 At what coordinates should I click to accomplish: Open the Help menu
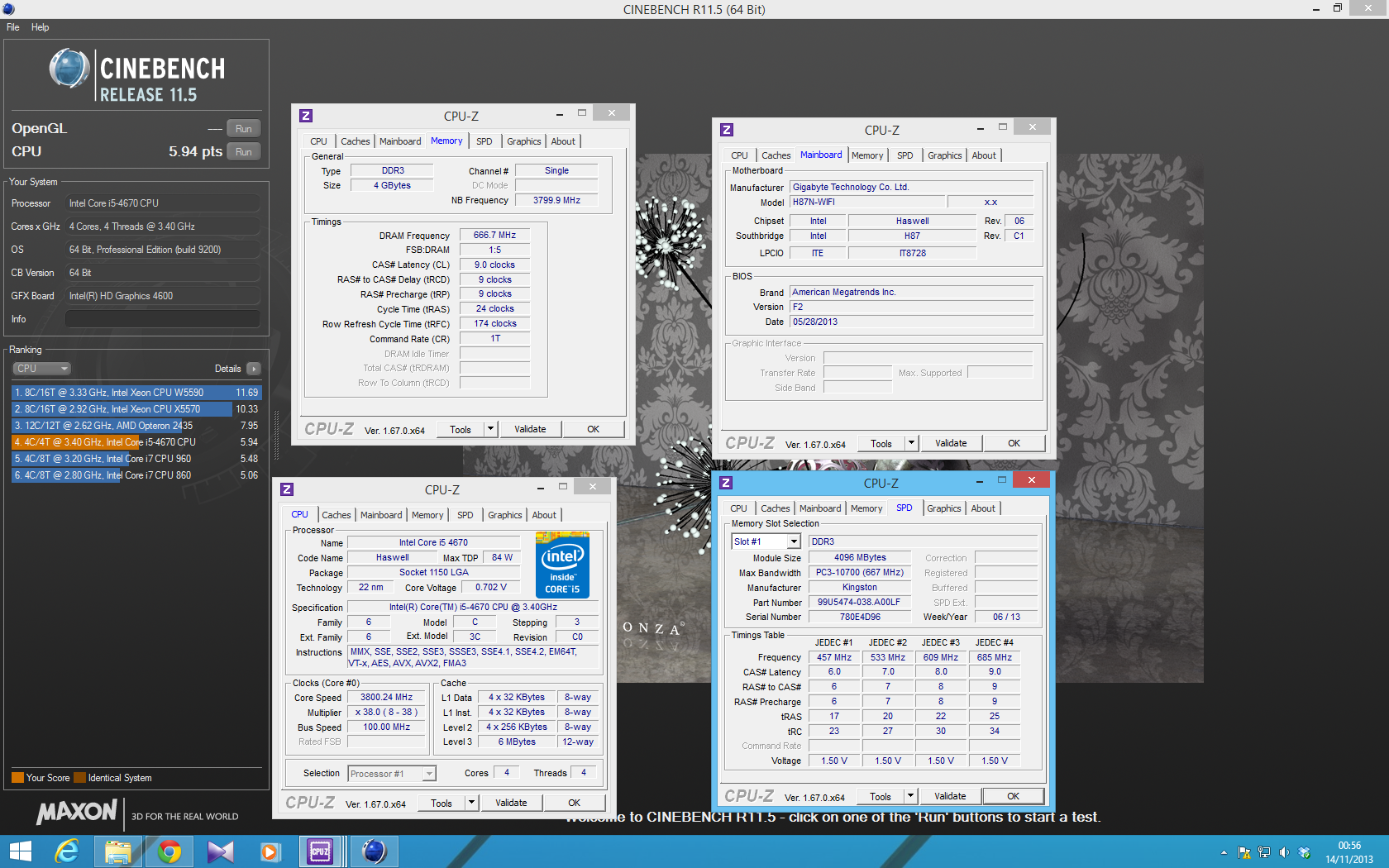pos(40,27)
